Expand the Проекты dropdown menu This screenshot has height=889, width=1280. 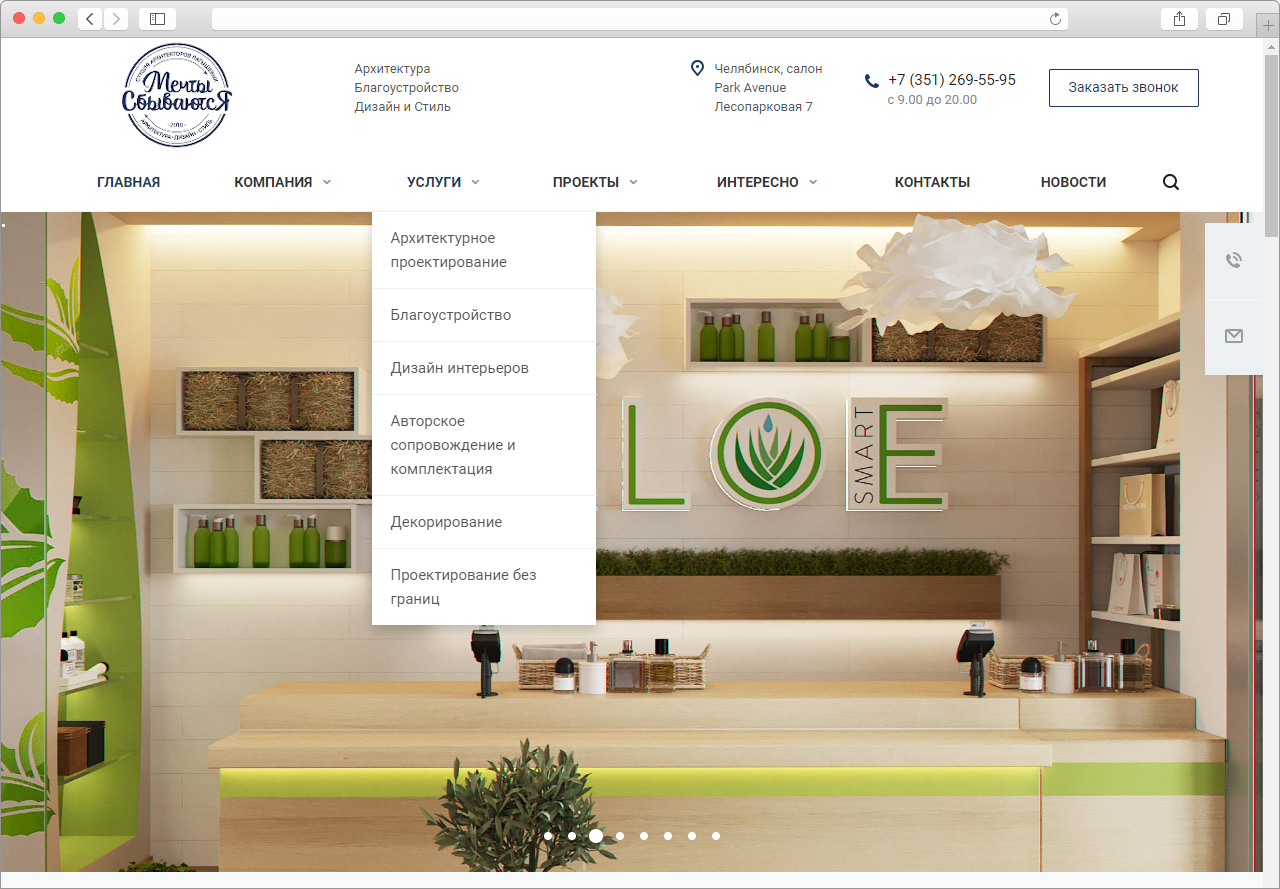[x=594, y=182]
